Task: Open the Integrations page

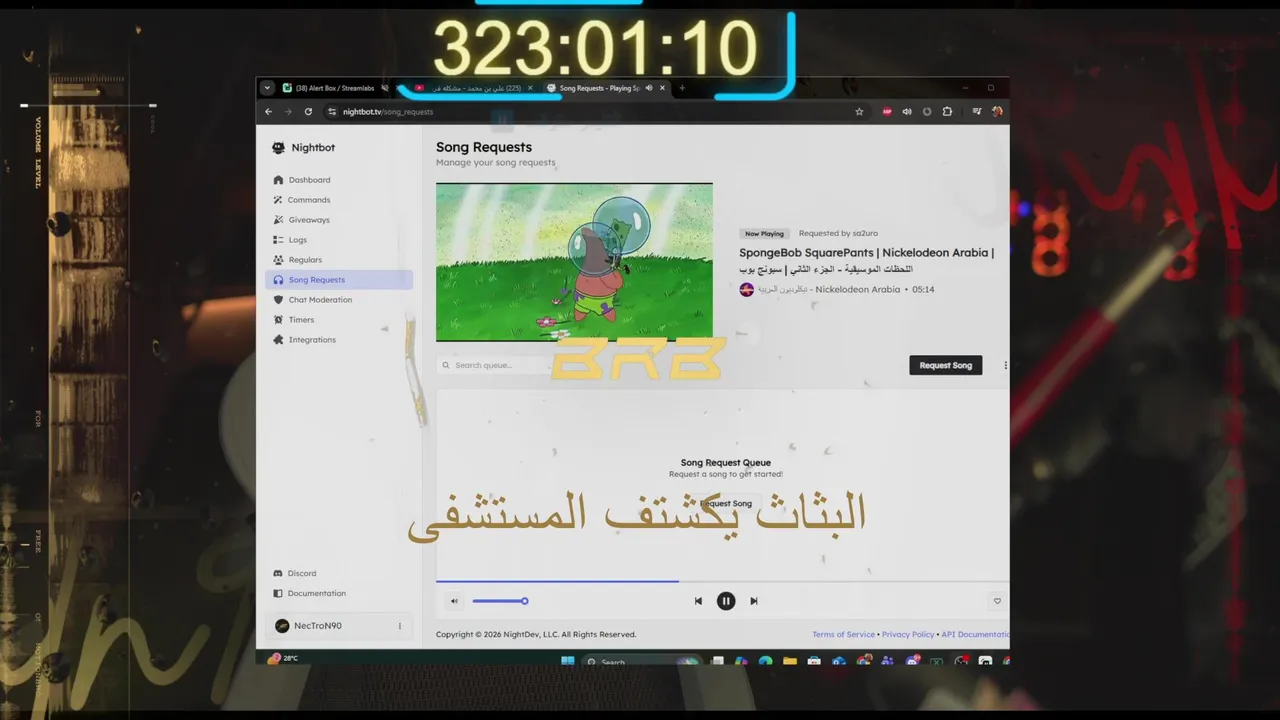Action: [312, 340]
